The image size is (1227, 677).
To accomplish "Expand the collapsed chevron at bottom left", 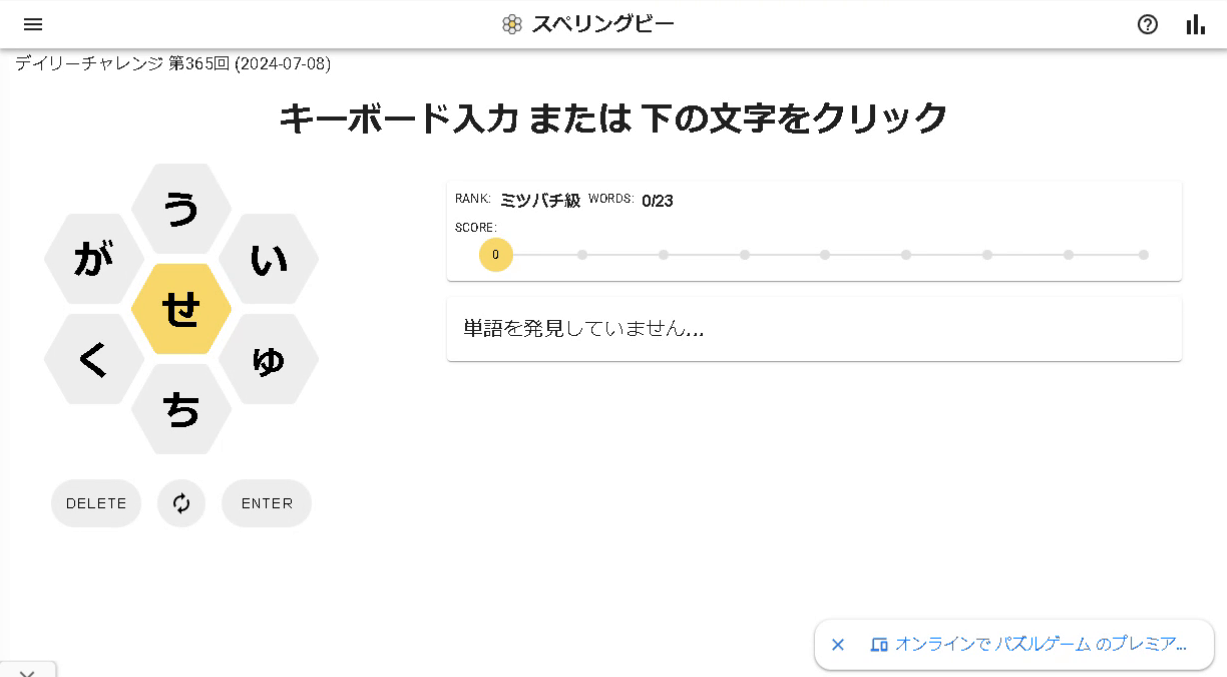I will [x=27, y=672].
